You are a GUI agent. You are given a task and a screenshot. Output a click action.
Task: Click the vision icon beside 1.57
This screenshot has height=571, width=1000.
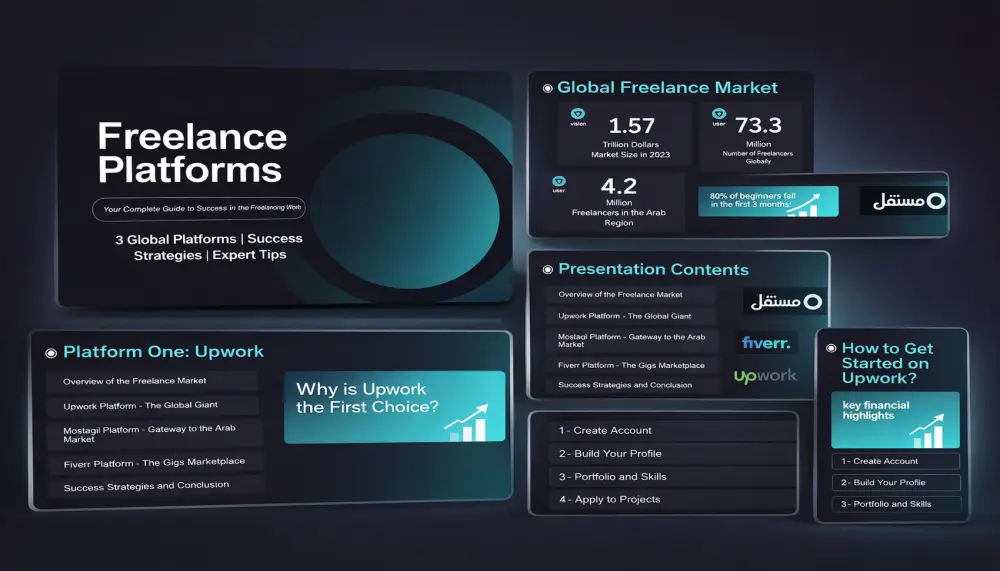(578, 114)
